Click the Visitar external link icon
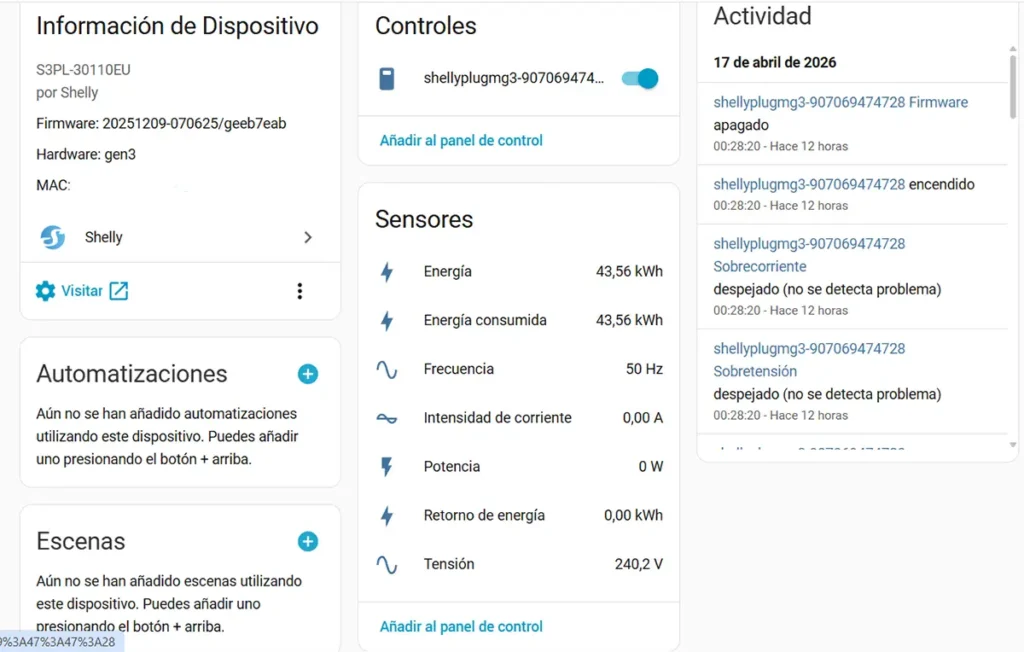1024x652 pixels. tap(119, 291)
